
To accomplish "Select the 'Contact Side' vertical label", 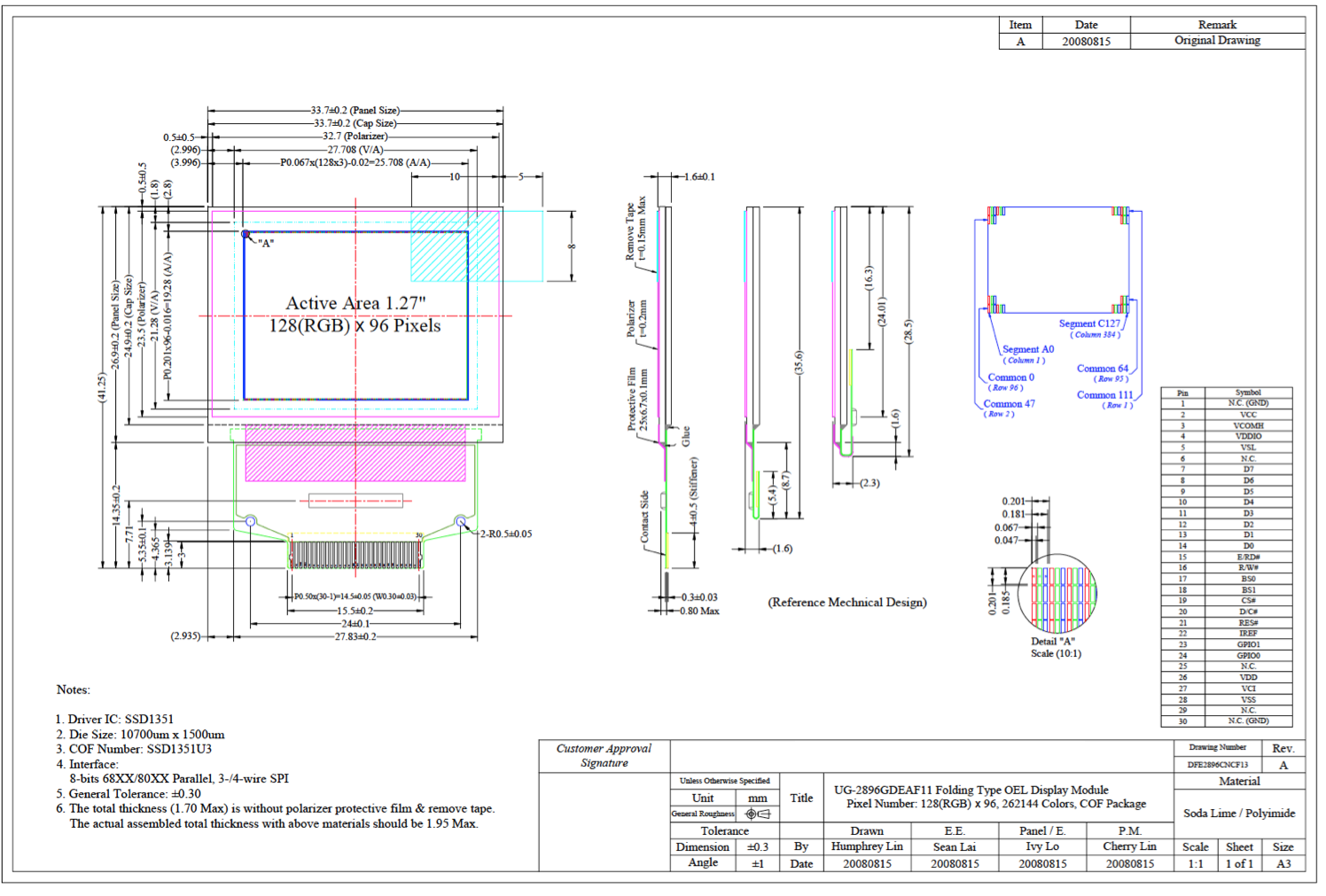I will 644,518.
